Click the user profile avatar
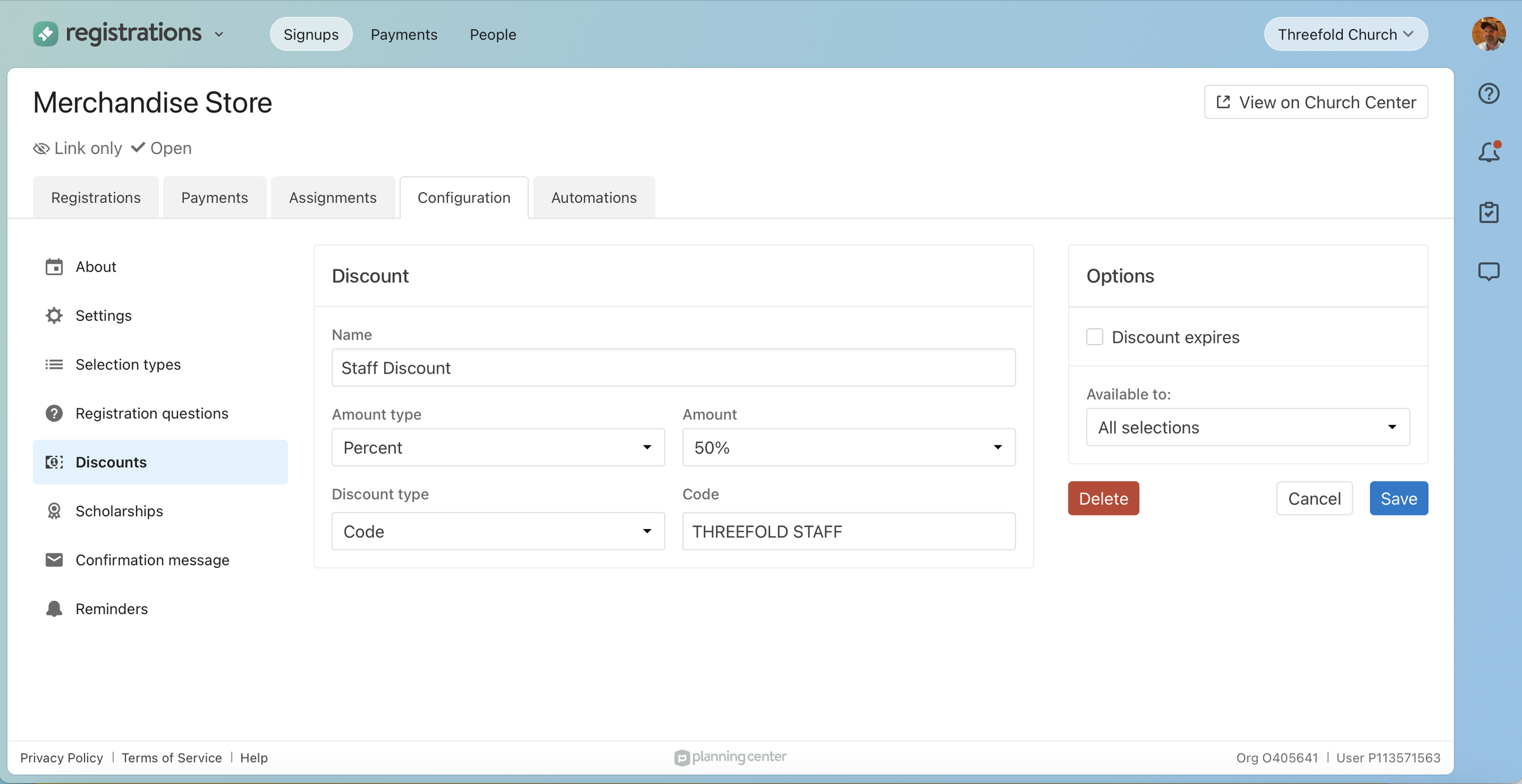 click(1489, 34)
